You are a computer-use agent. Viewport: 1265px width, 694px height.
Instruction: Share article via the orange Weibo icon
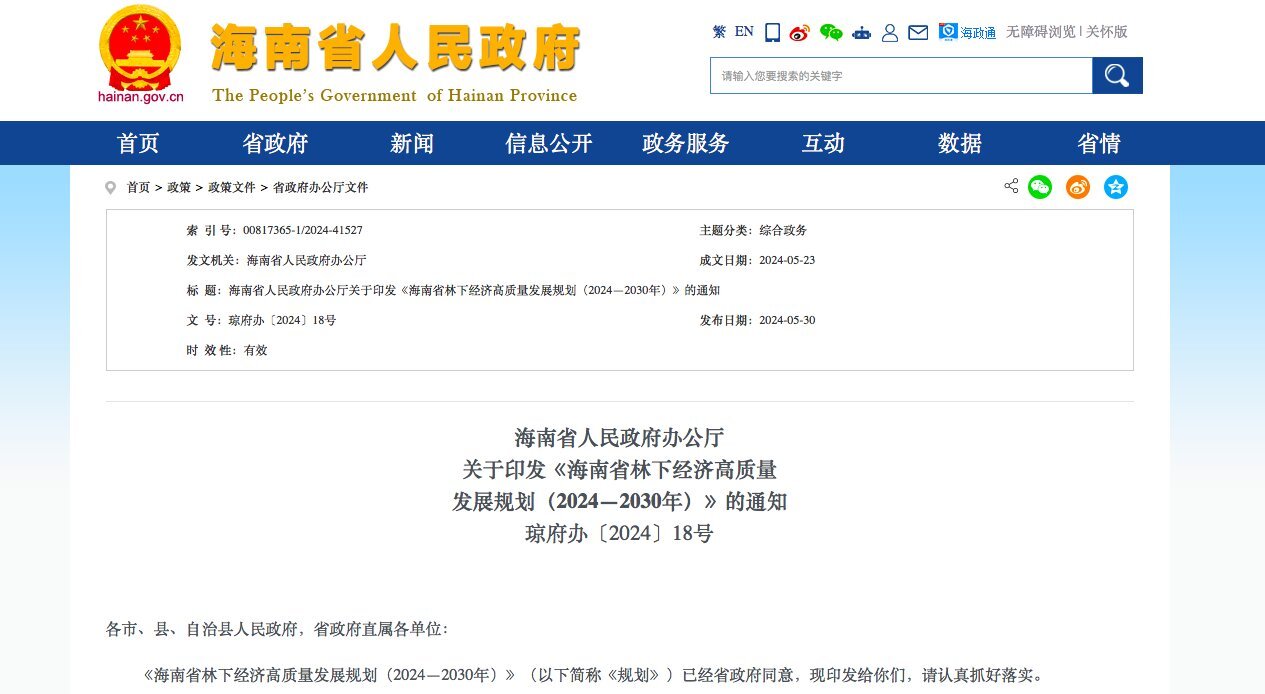pos(1077,187)
